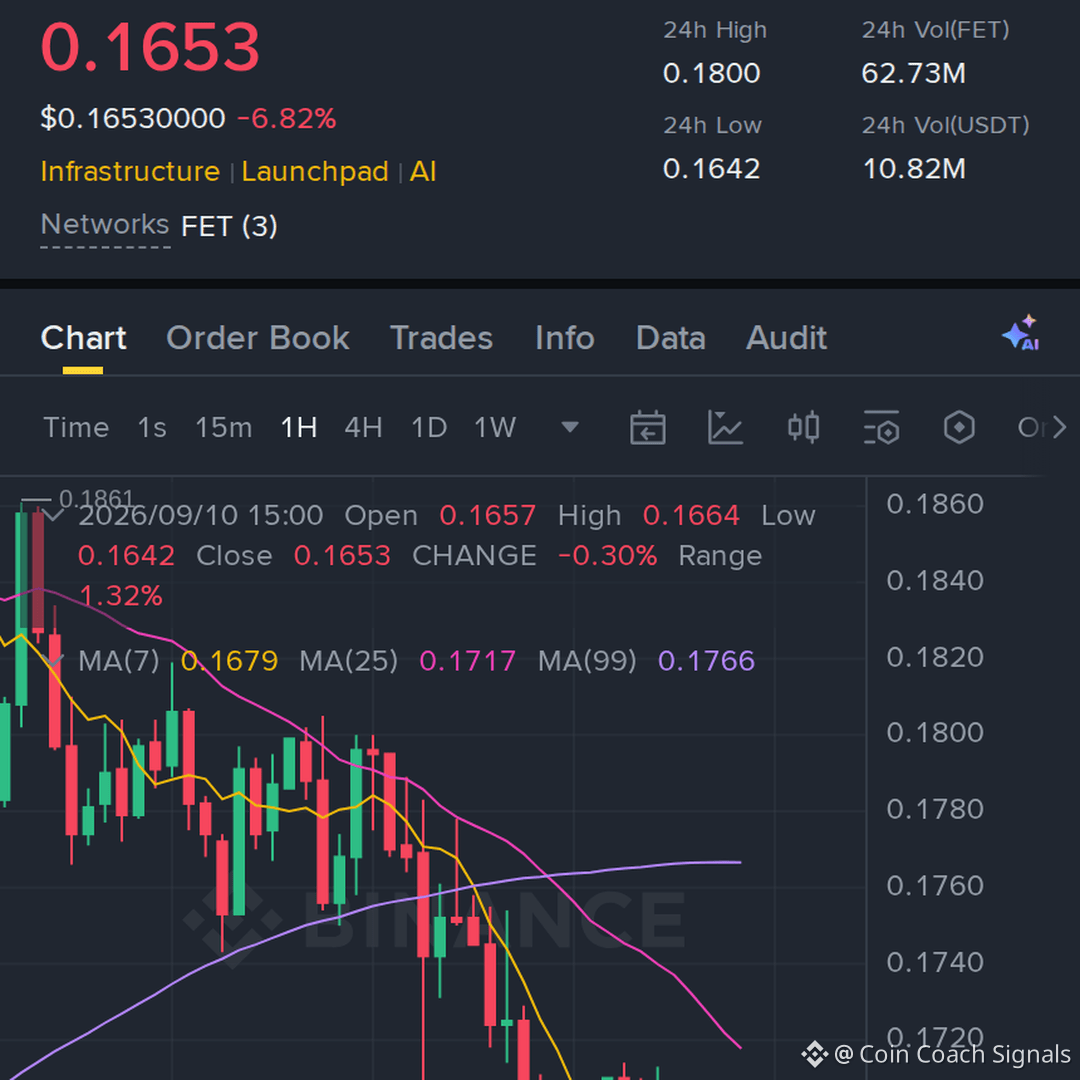Switch to the Order Book tab
Viewport: 1080px width, 1080px height.
click(258, 338)
